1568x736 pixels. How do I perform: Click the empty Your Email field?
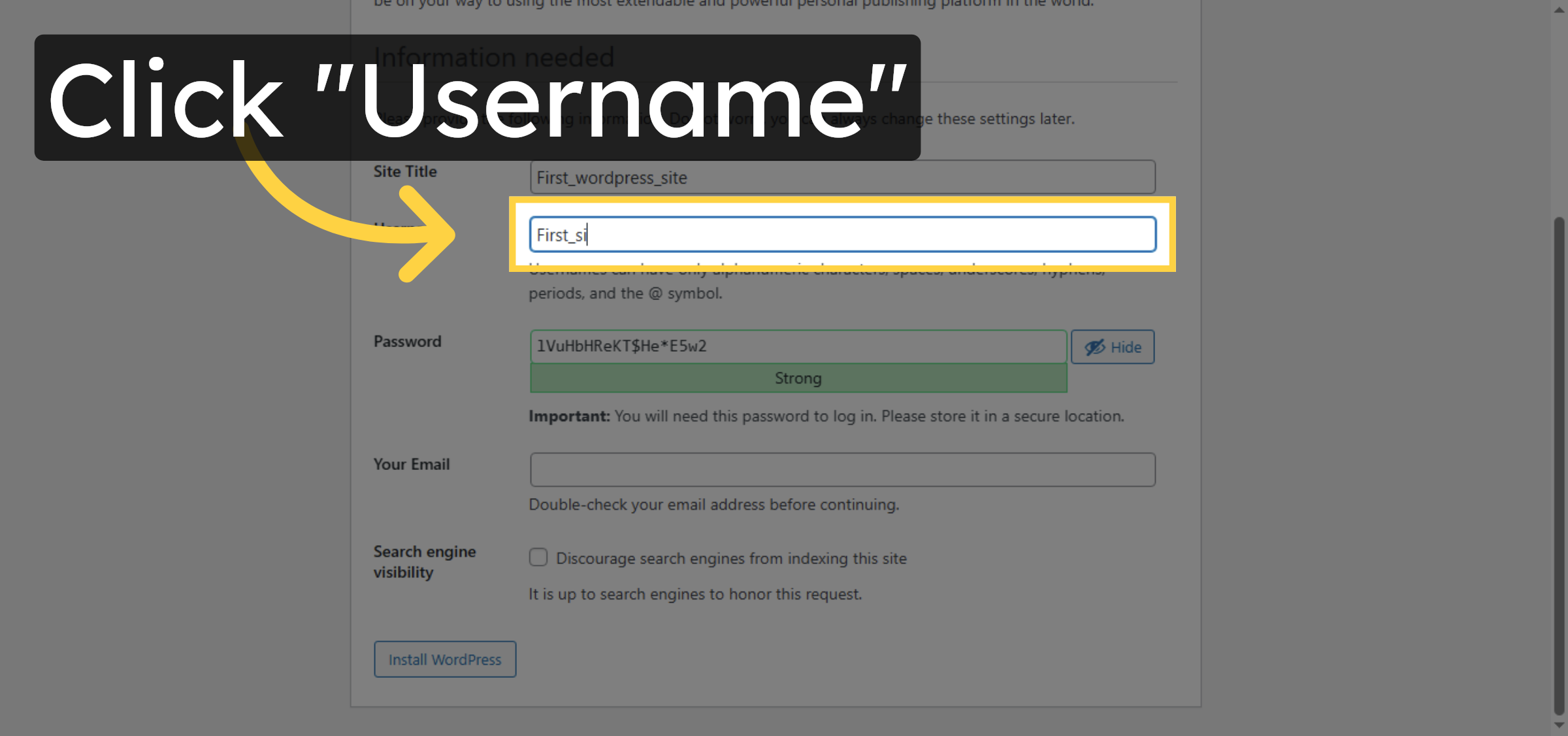[841, 469]
